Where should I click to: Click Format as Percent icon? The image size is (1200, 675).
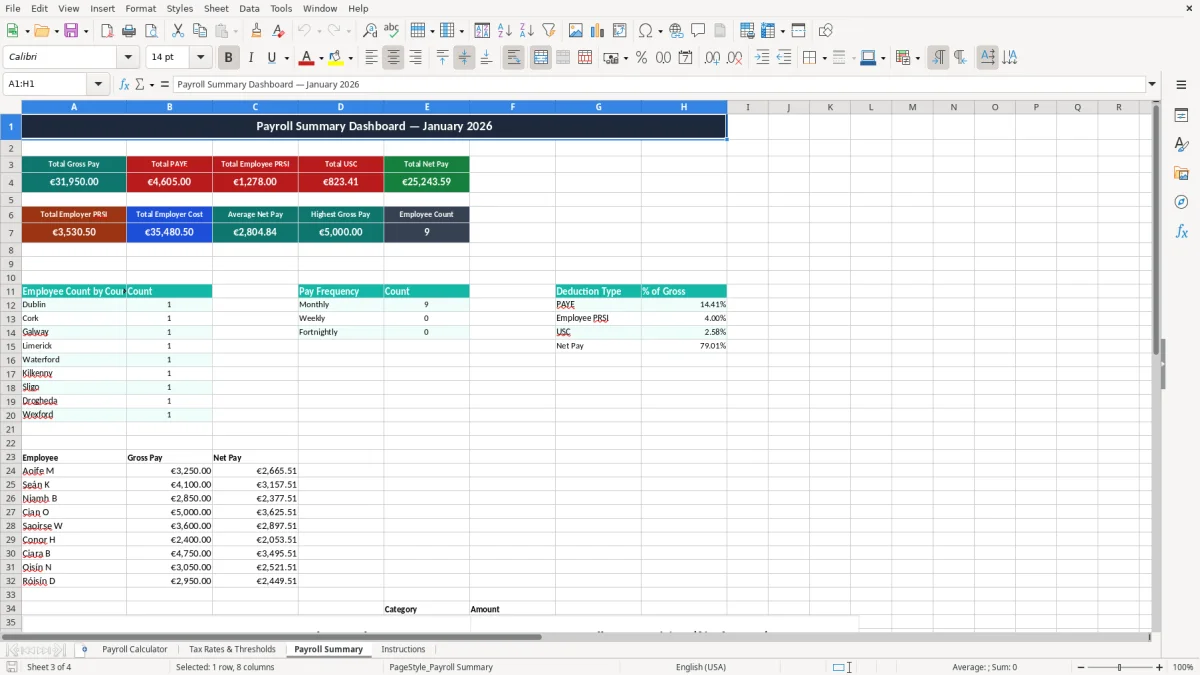click(x=641, y=58)
